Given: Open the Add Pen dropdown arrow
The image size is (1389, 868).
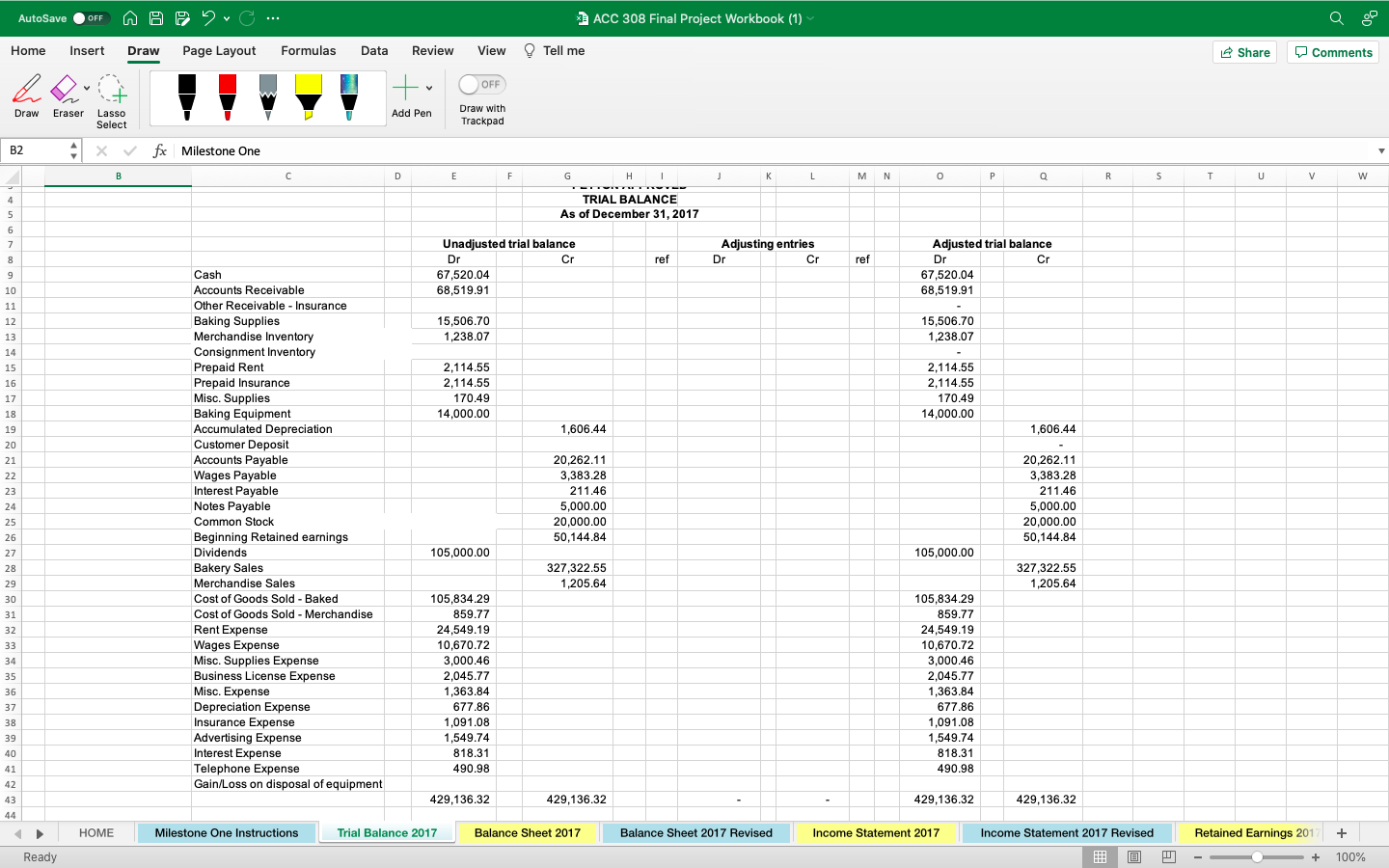Looking at the screenshot, I should pos(428,87).
